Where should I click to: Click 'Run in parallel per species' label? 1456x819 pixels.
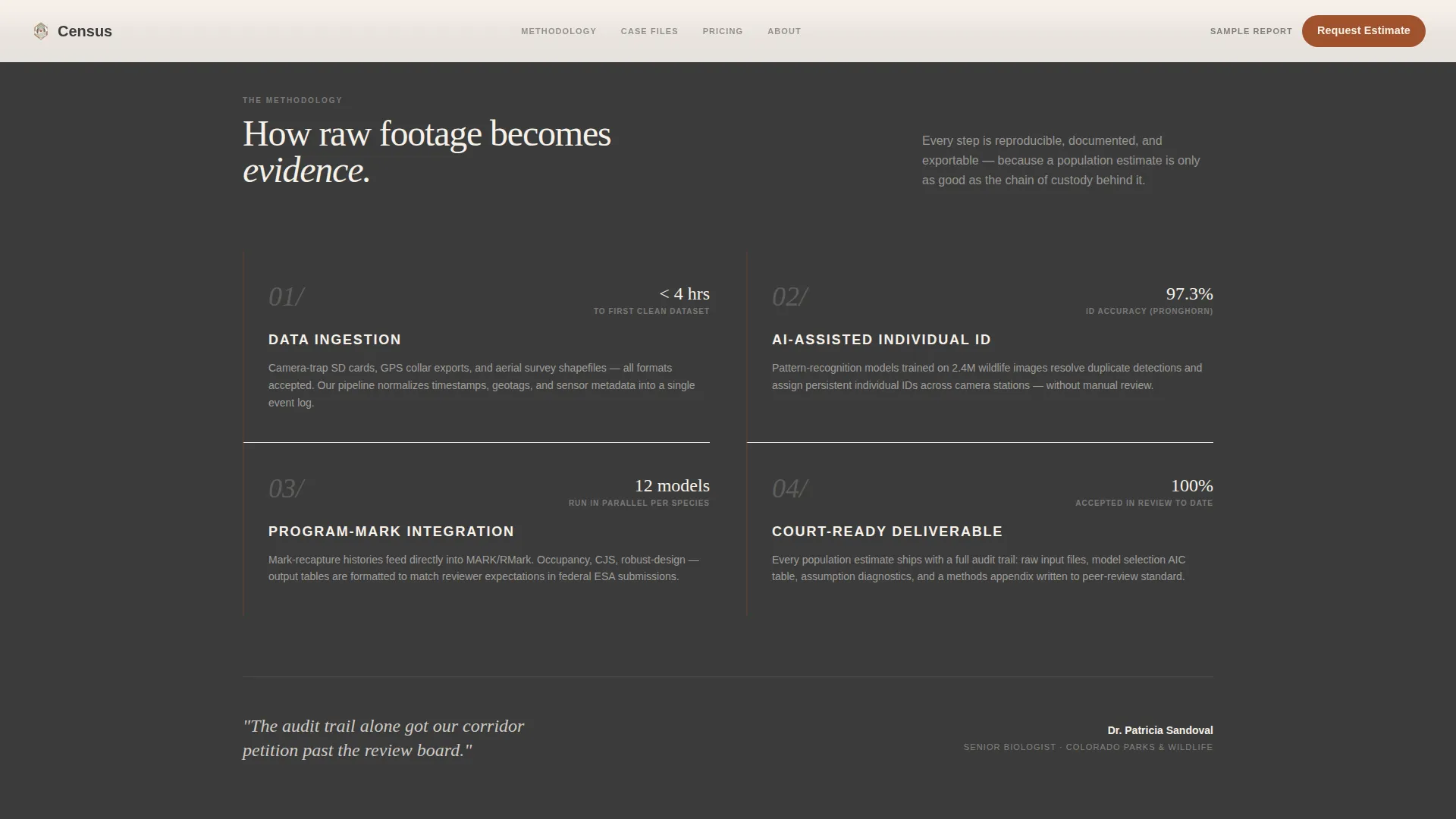click(639, 503)
